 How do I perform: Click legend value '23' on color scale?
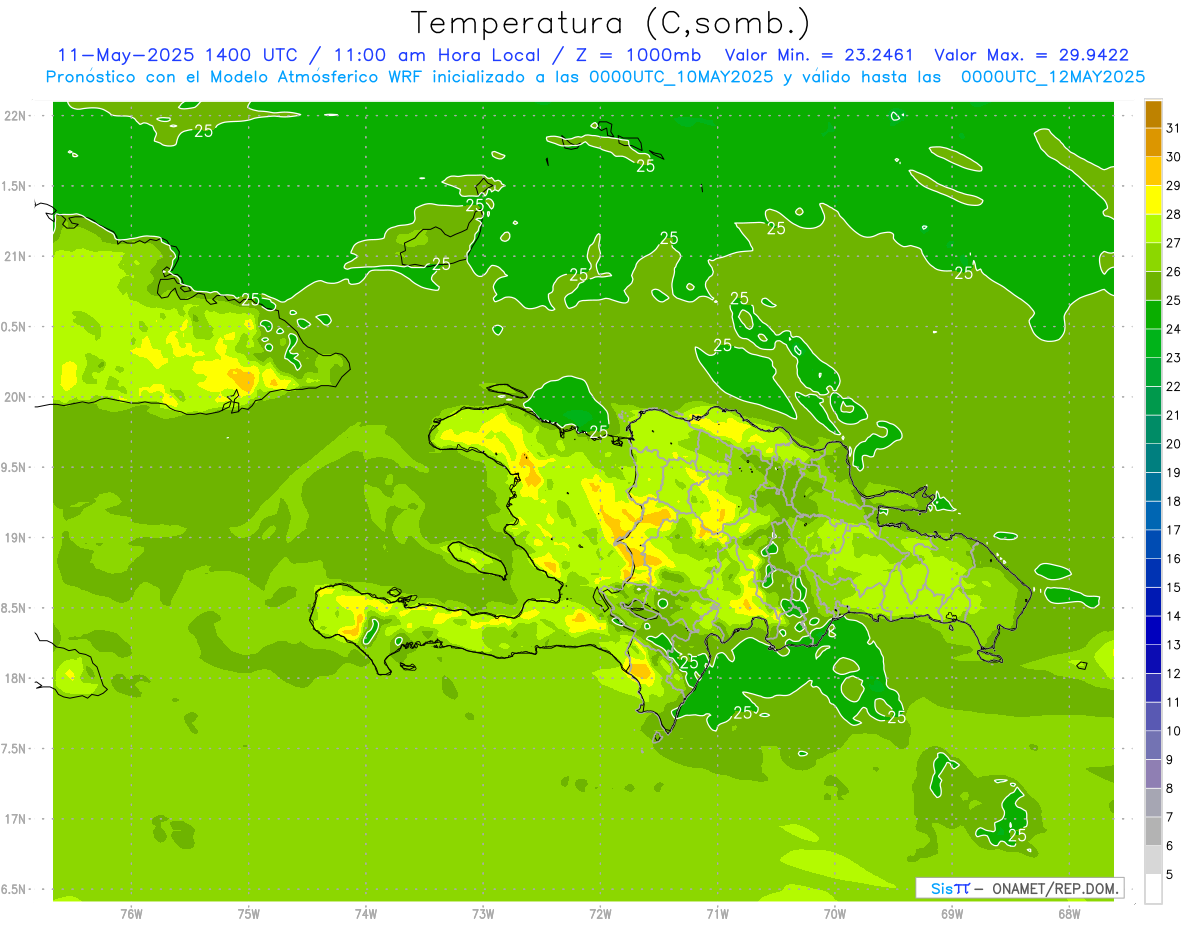(x=1173, y=358)
